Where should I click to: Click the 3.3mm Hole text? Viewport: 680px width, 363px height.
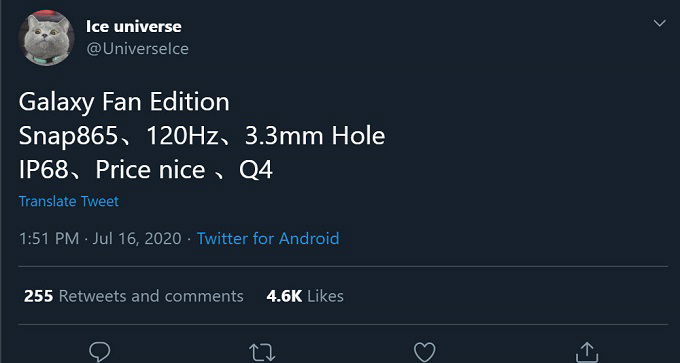click(315, 136)
